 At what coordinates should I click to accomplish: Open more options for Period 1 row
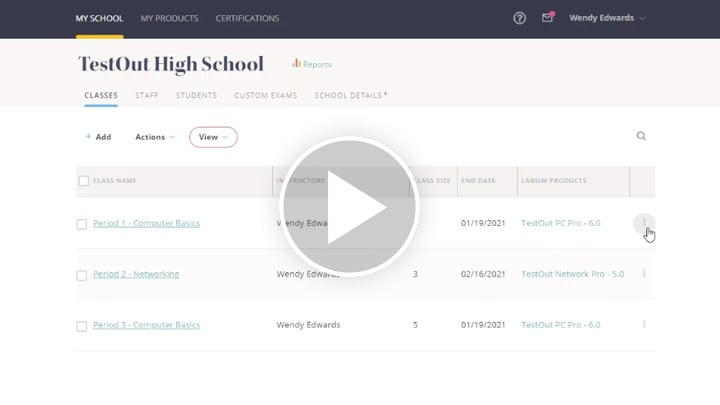644,223
